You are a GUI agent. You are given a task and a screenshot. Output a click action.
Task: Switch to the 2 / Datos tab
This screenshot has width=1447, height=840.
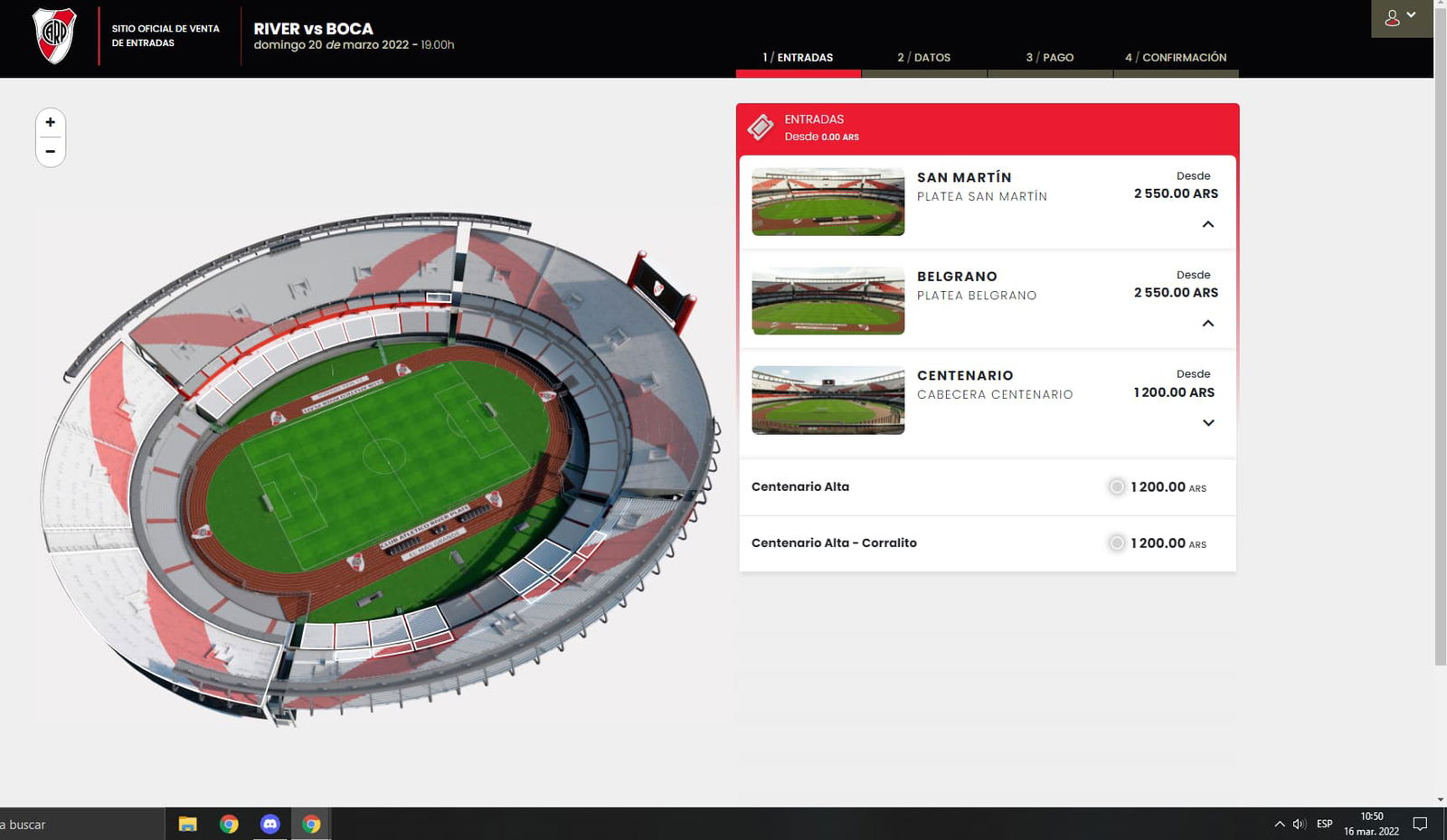(923, 58)
